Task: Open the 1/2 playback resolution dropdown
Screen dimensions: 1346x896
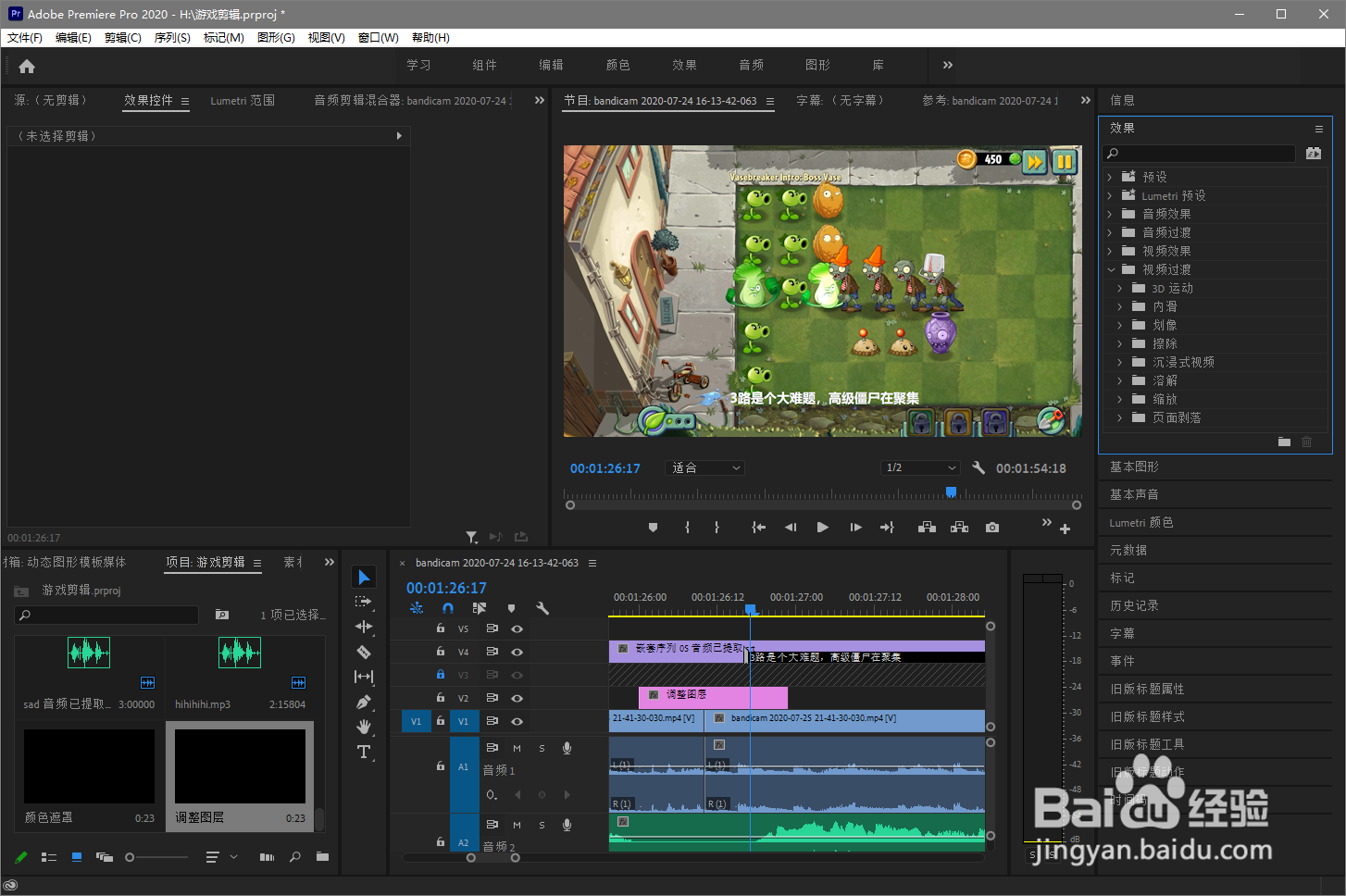Action: (921, 468)
